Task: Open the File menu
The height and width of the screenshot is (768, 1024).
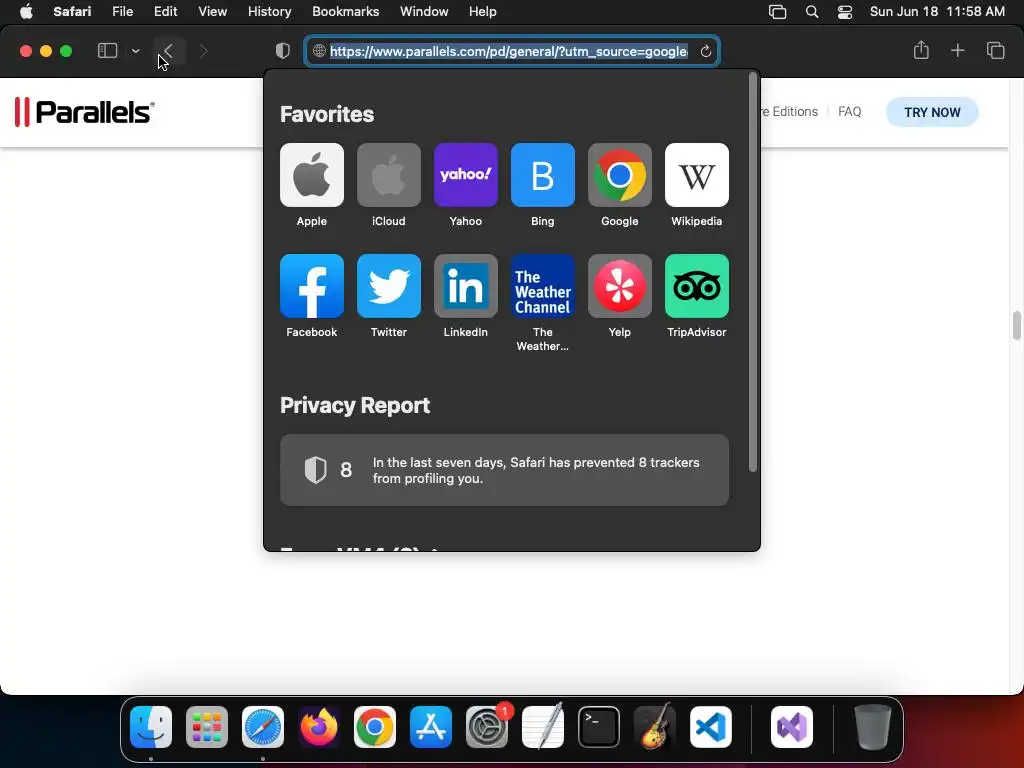Action: 122,12
